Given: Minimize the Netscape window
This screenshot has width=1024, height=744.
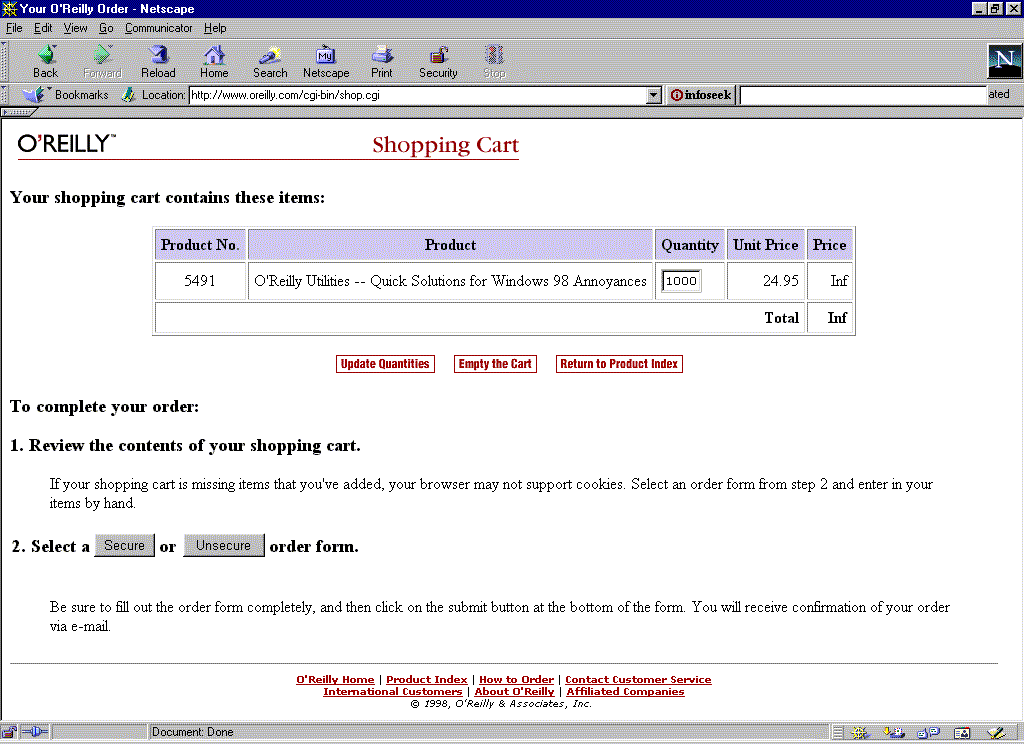Looking at the screenshot, I should click(979, 8).
